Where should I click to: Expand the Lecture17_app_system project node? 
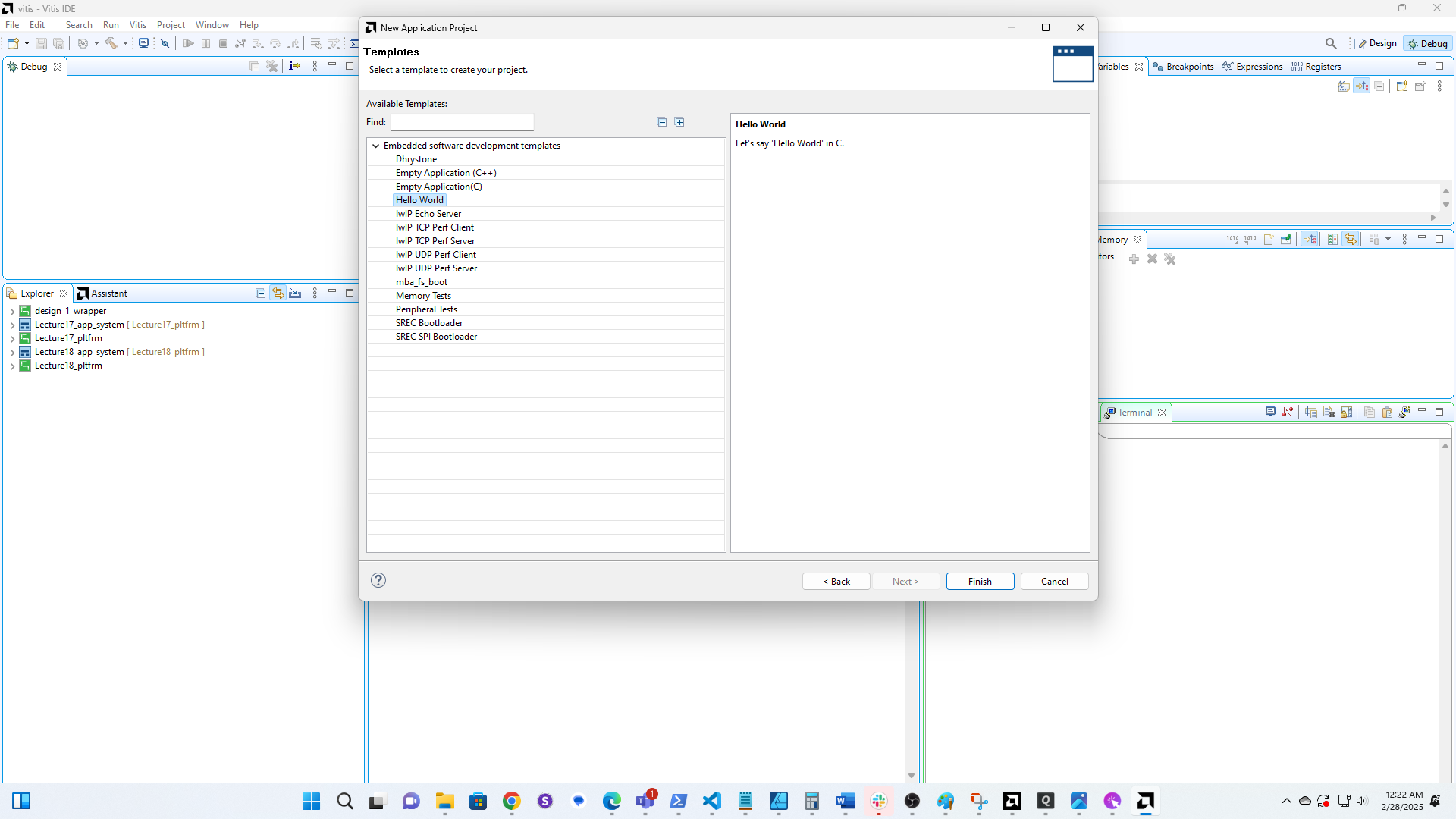click(x=12, y=325)
